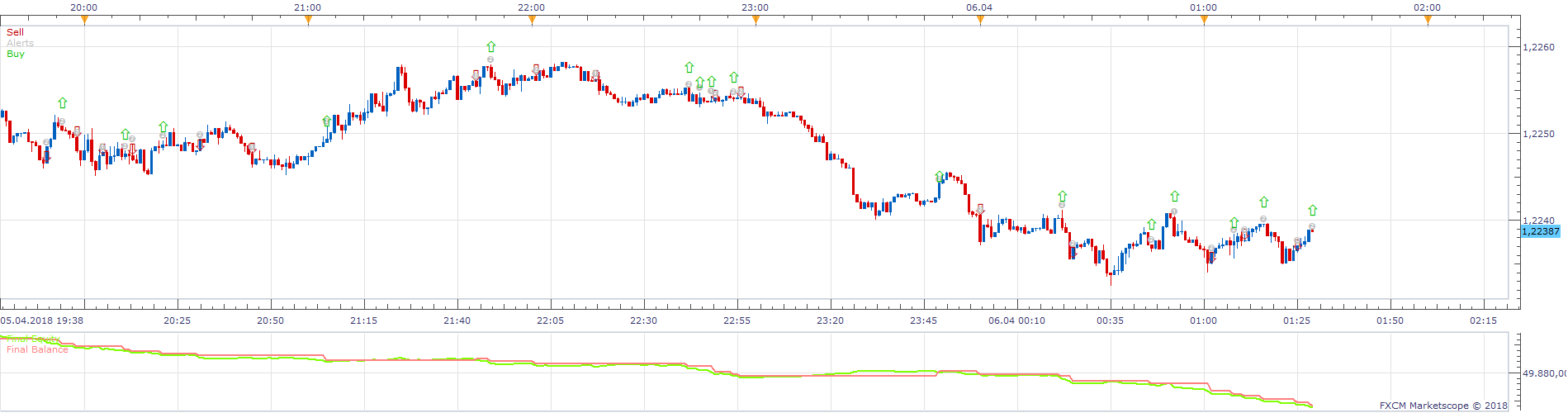
Task: Click the 20:50 time axis label
Action: point(270,320)
